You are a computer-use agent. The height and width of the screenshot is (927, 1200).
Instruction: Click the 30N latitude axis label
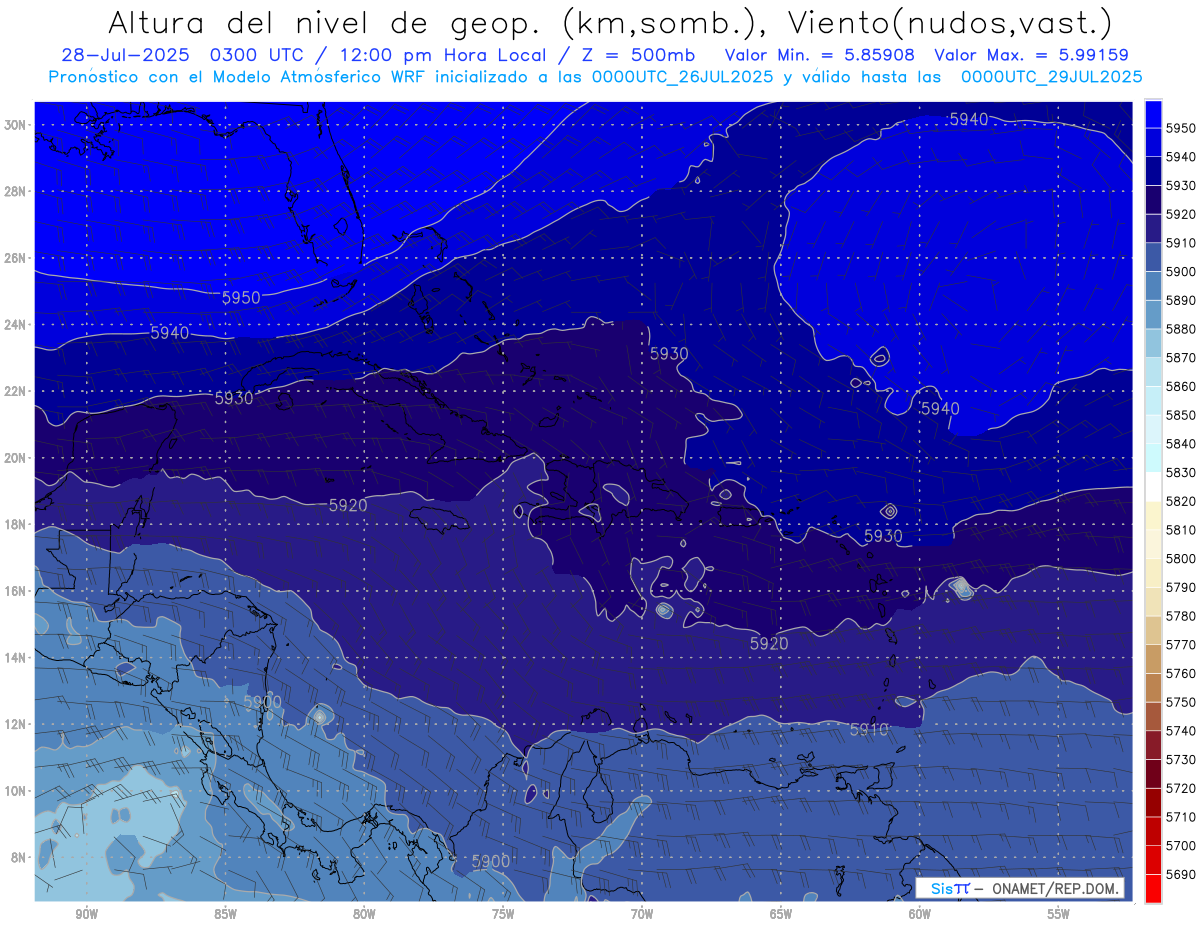(16, 125)
